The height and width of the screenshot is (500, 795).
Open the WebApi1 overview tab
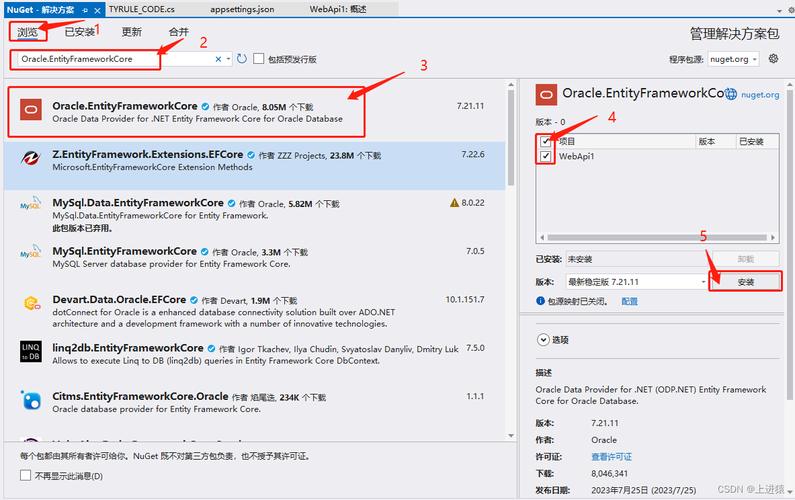click(338, 9)
